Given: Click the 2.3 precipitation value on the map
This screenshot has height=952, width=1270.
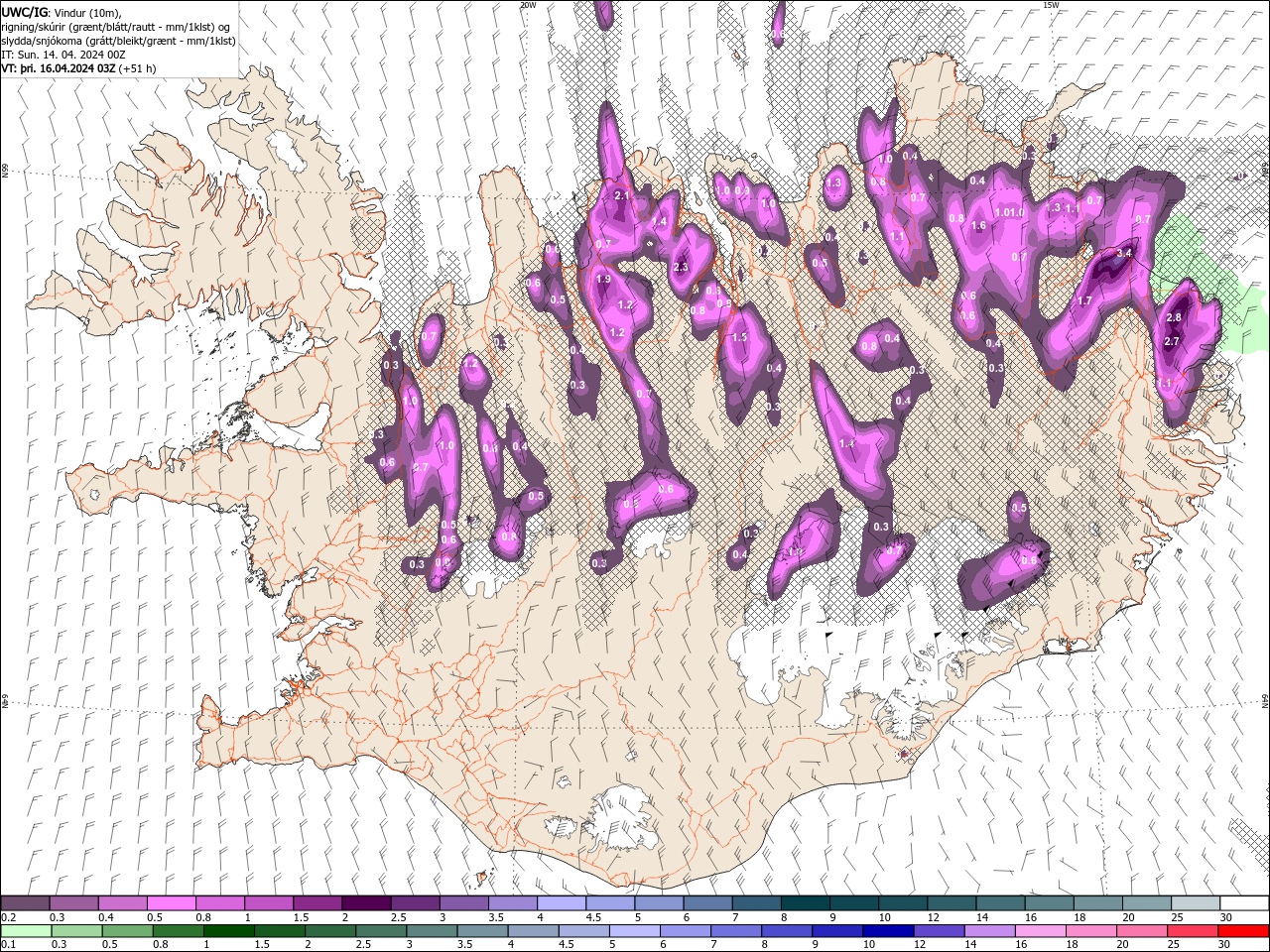Looking at the screenshot, I should pyautogui.click(x=681, y=268).
